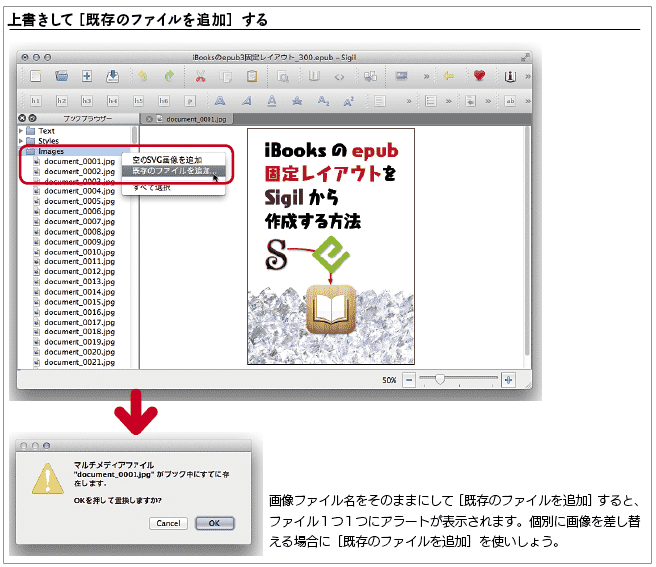Insert a bulleted list icon
The image size is (656, 567).
pyautogui.click(x=430, y=101)
